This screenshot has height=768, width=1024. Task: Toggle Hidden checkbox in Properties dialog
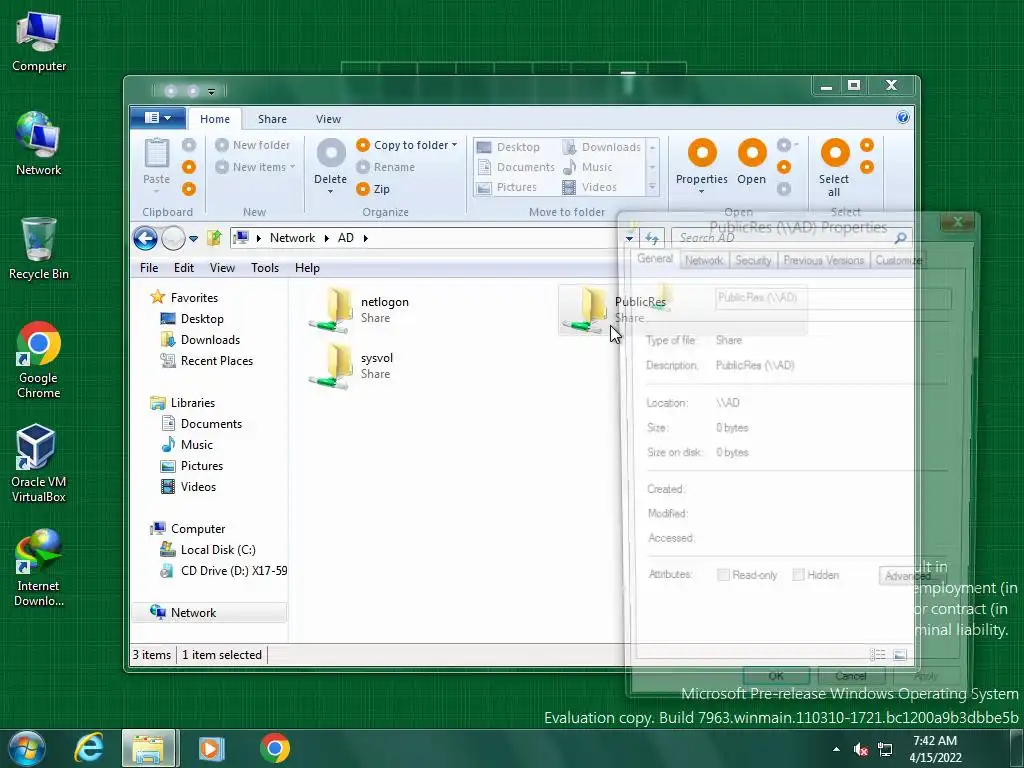[798, 575]
